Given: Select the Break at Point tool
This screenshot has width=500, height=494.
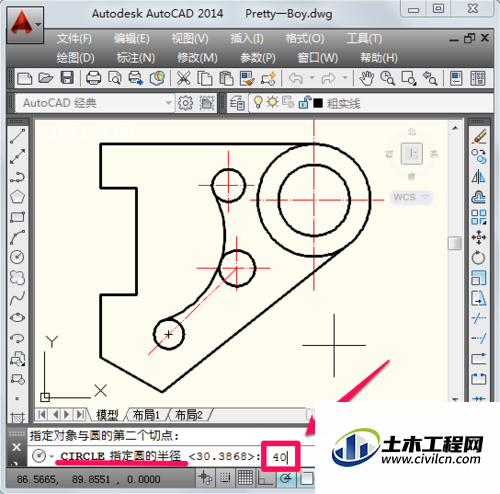Looking at the screenshot, I should pos(479,359).
